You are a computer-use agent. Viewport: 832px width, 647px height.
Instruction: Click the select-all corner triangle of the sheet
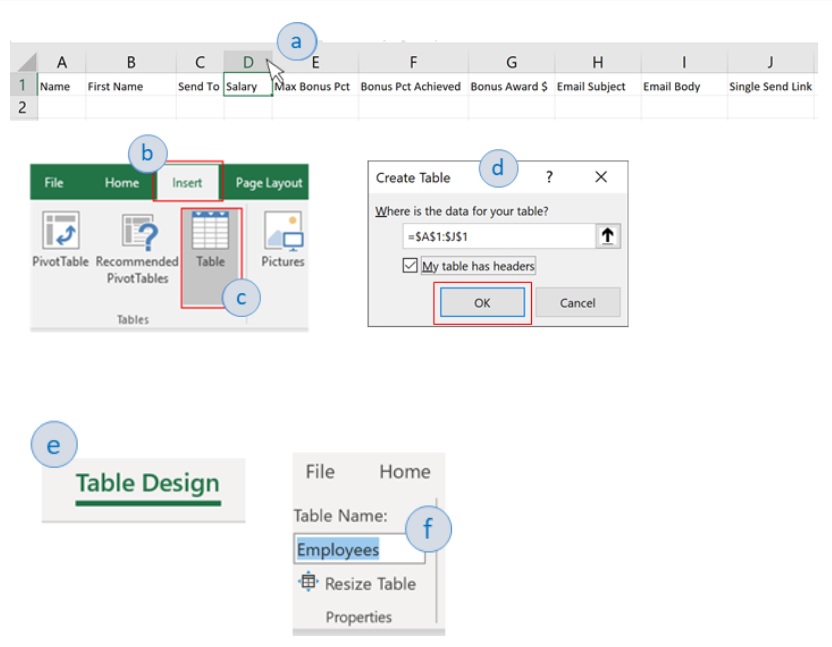click(x=26, y=62)
